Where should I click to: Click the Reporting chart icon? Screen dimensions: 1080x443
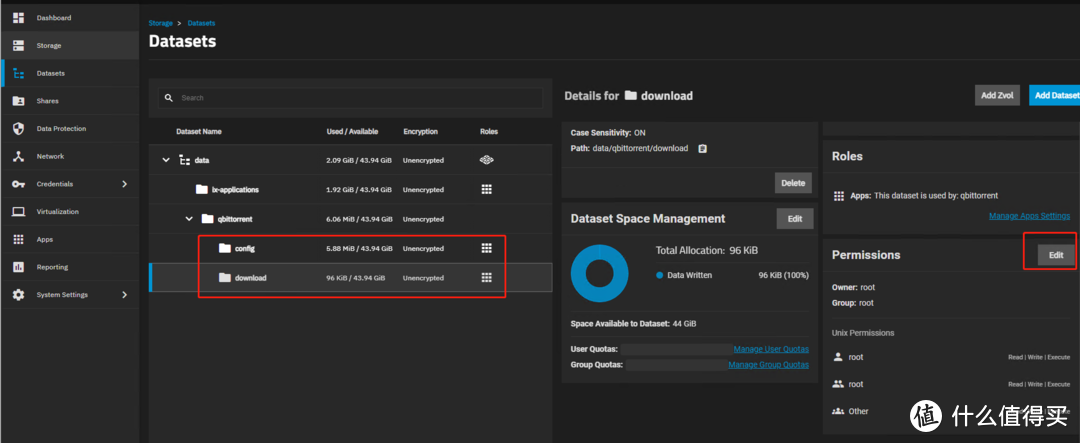click(18, 267)
